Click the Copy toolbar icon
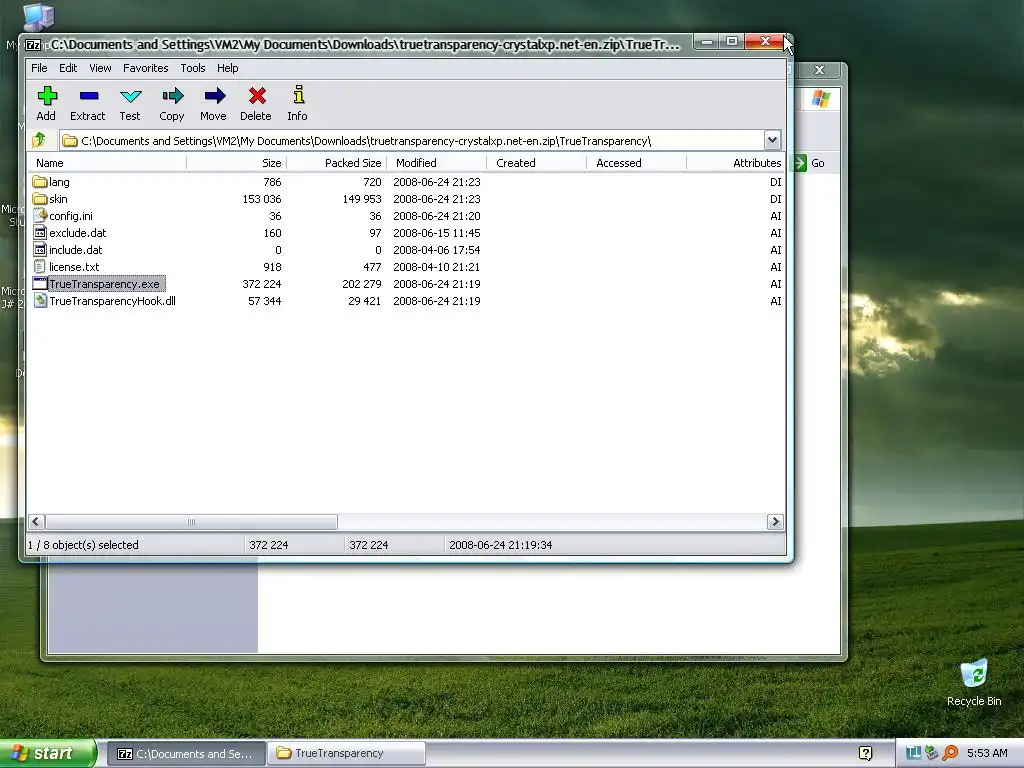This screenshot has width=1024, height=768. coord(172,97)
